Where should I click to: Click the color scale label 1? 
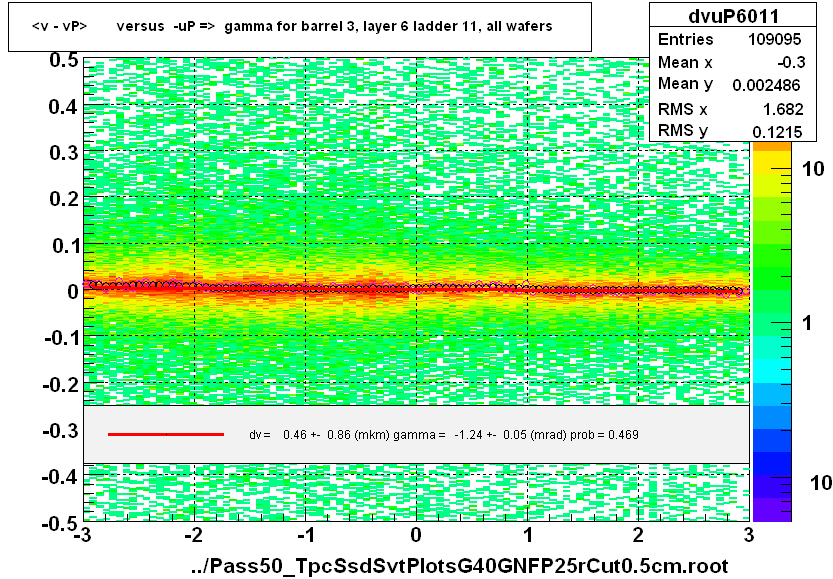point(808,323)
